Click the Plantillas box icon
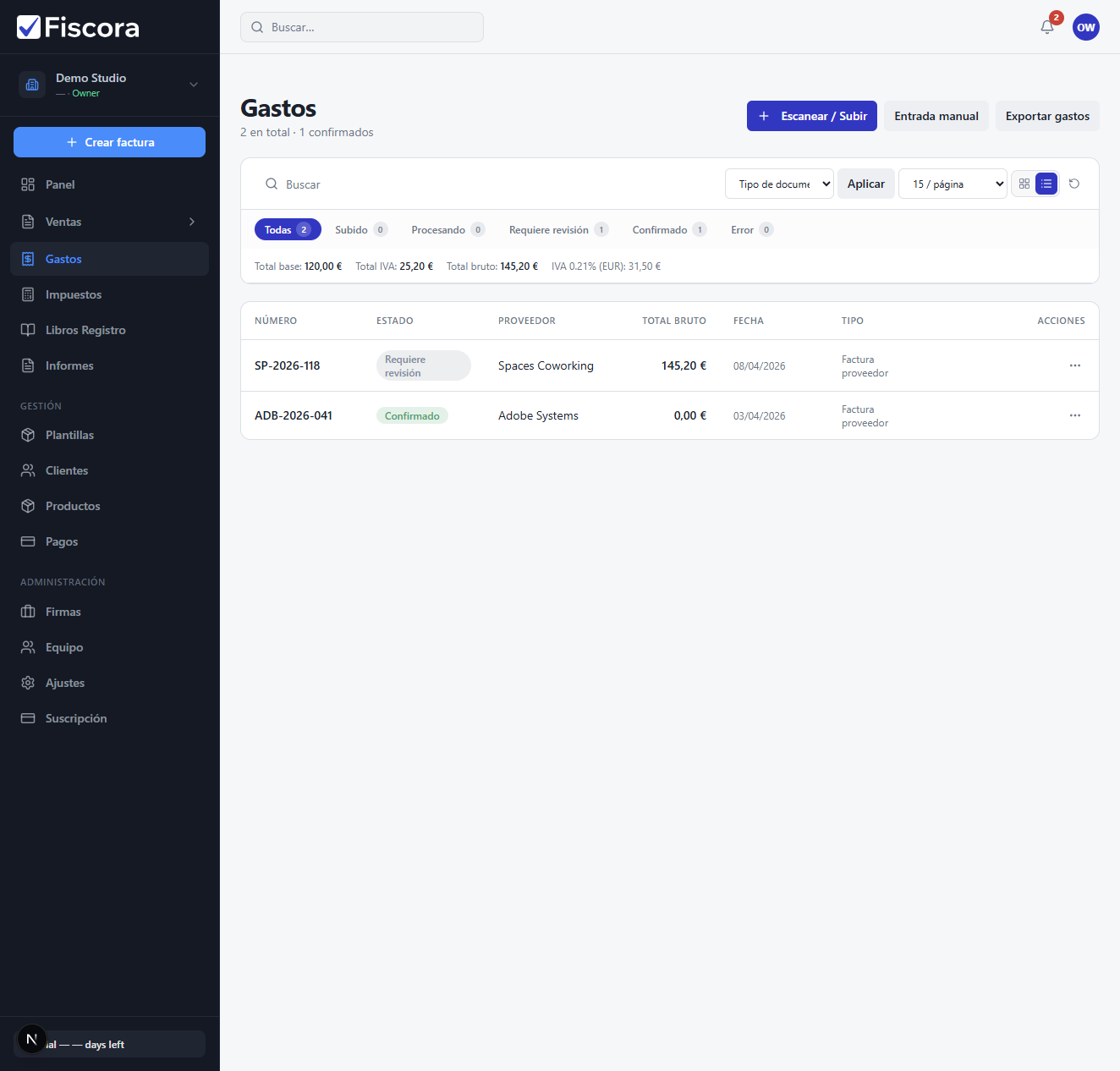 click(x=28, y=435)
